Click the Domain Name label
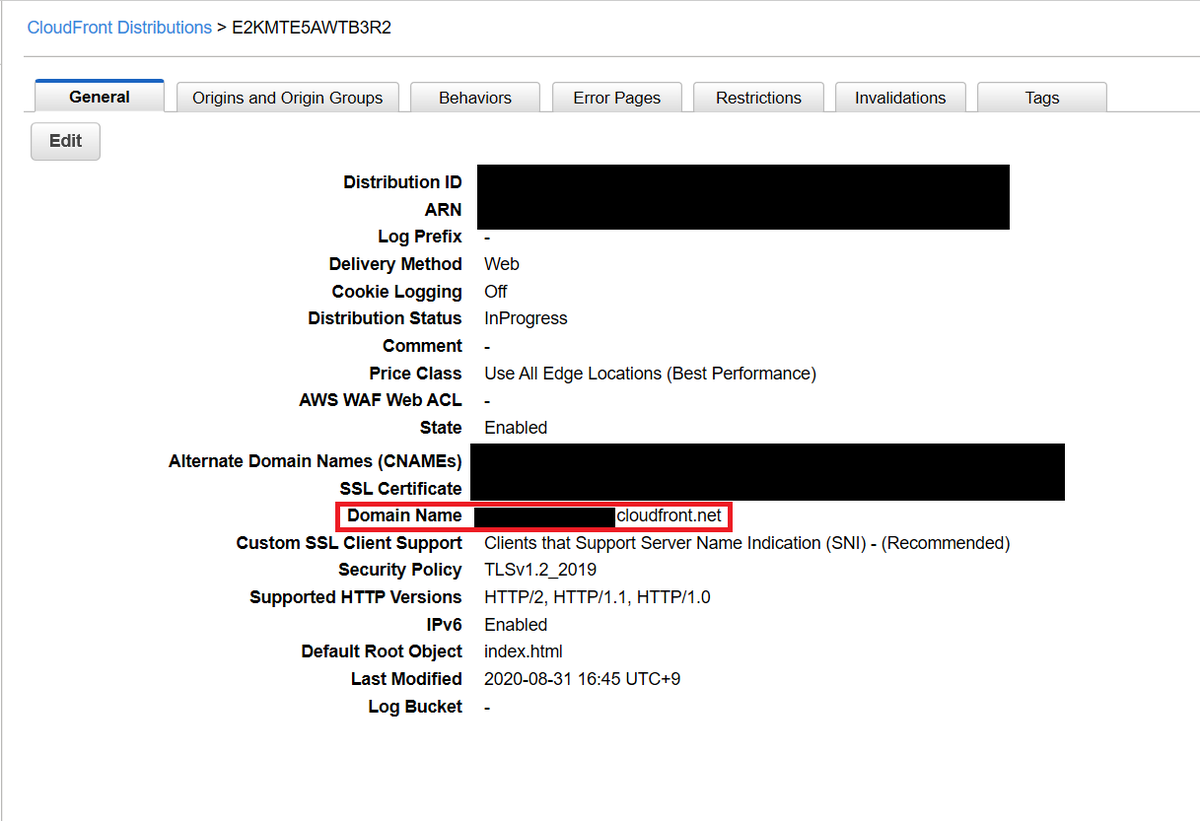Image resolution: width=1200 pixels, height=821 pixels. pyautogui.click(x=405, y=516)
